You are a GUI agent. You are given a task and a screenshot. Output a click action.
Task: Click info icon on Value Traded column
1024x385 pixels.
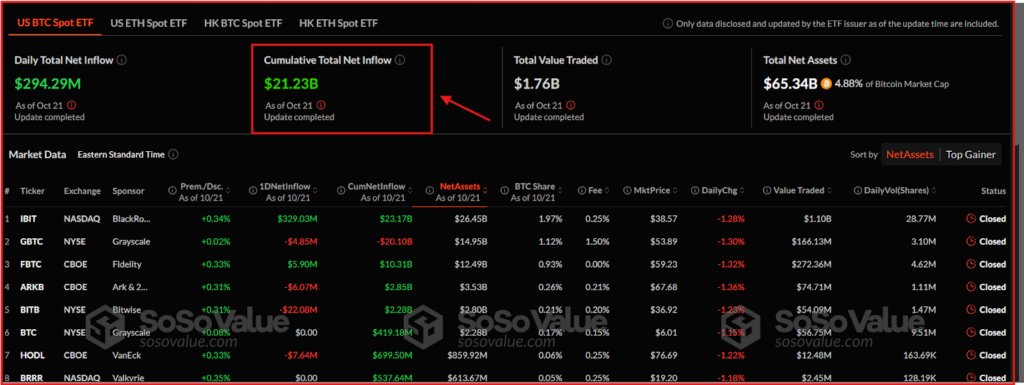click(x=767, y=191)
